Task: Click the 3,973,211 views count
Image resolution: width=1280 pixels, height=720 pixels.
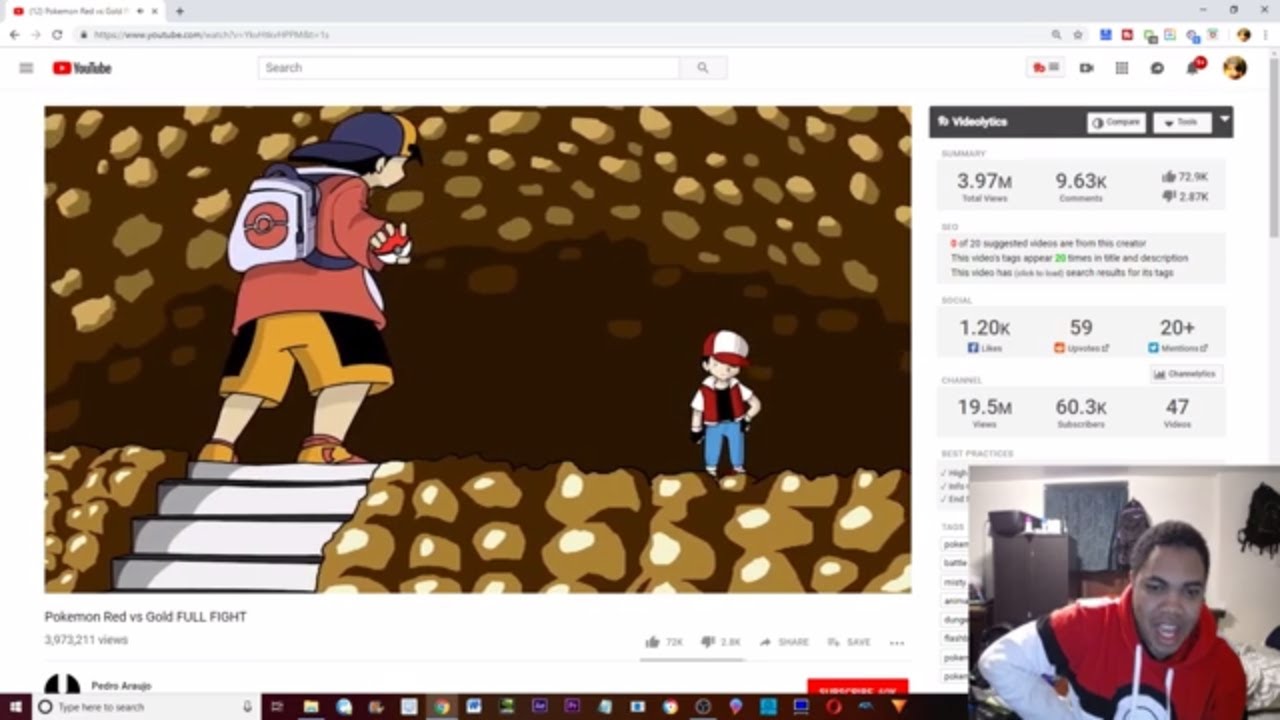Action: point(86,640)
